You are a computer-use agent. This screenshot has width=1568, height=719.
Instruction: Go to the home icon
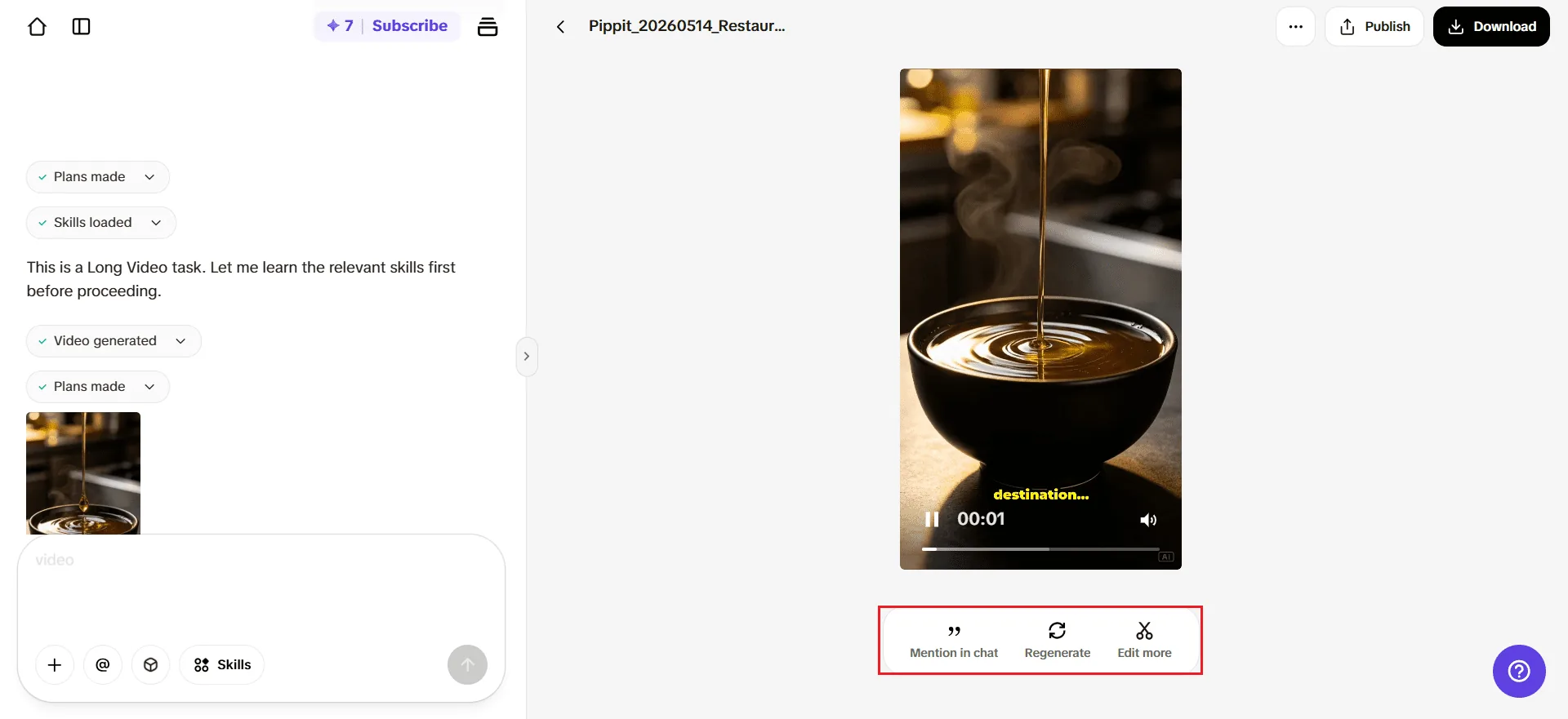pos(37,26)
